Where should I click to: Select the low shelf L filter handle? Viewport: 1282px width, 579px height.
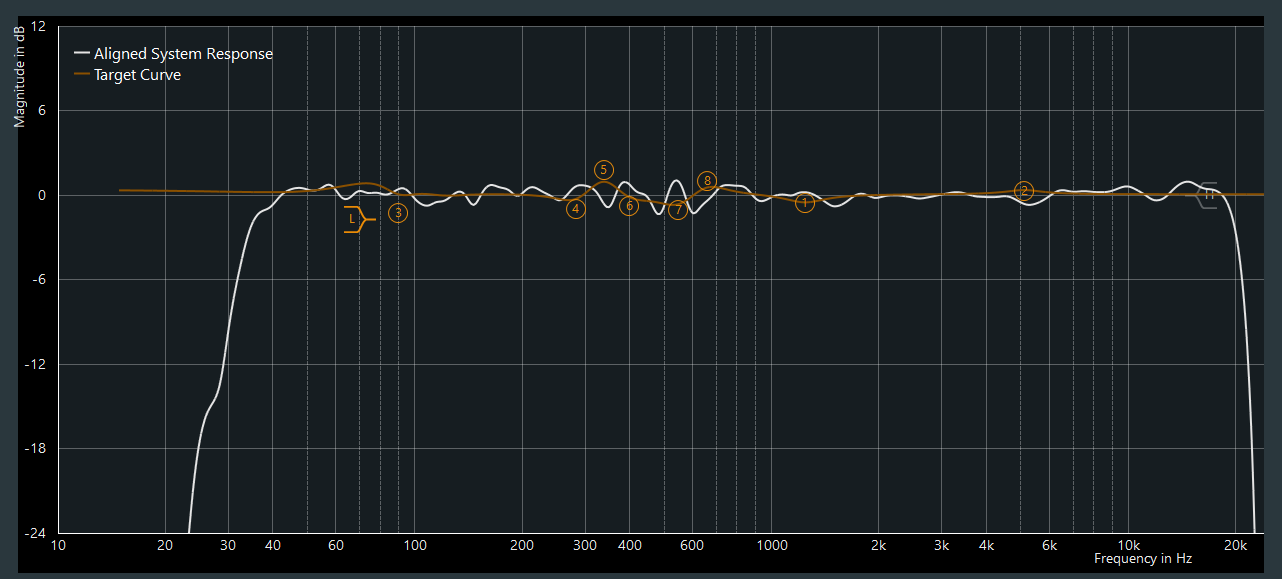(x=358, y=219)
